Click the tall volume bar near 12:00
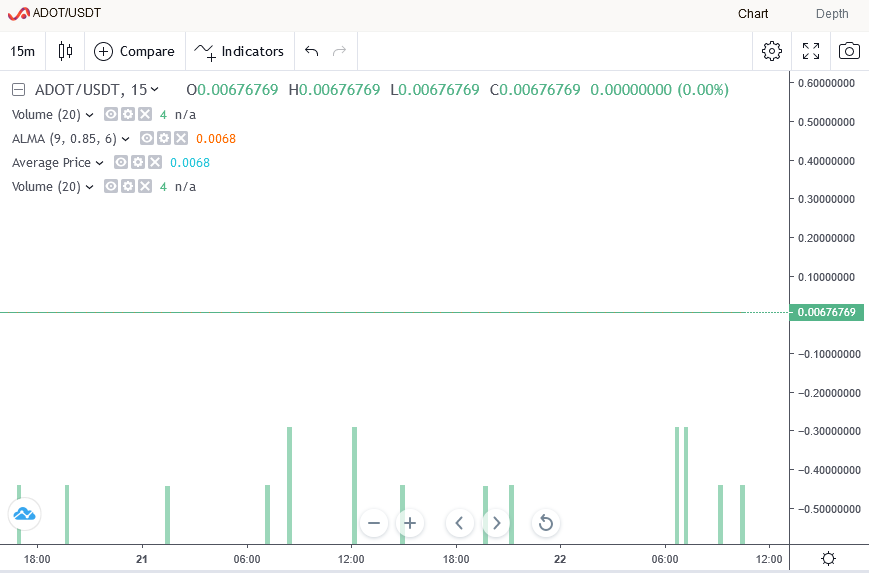 coord(355,485)
